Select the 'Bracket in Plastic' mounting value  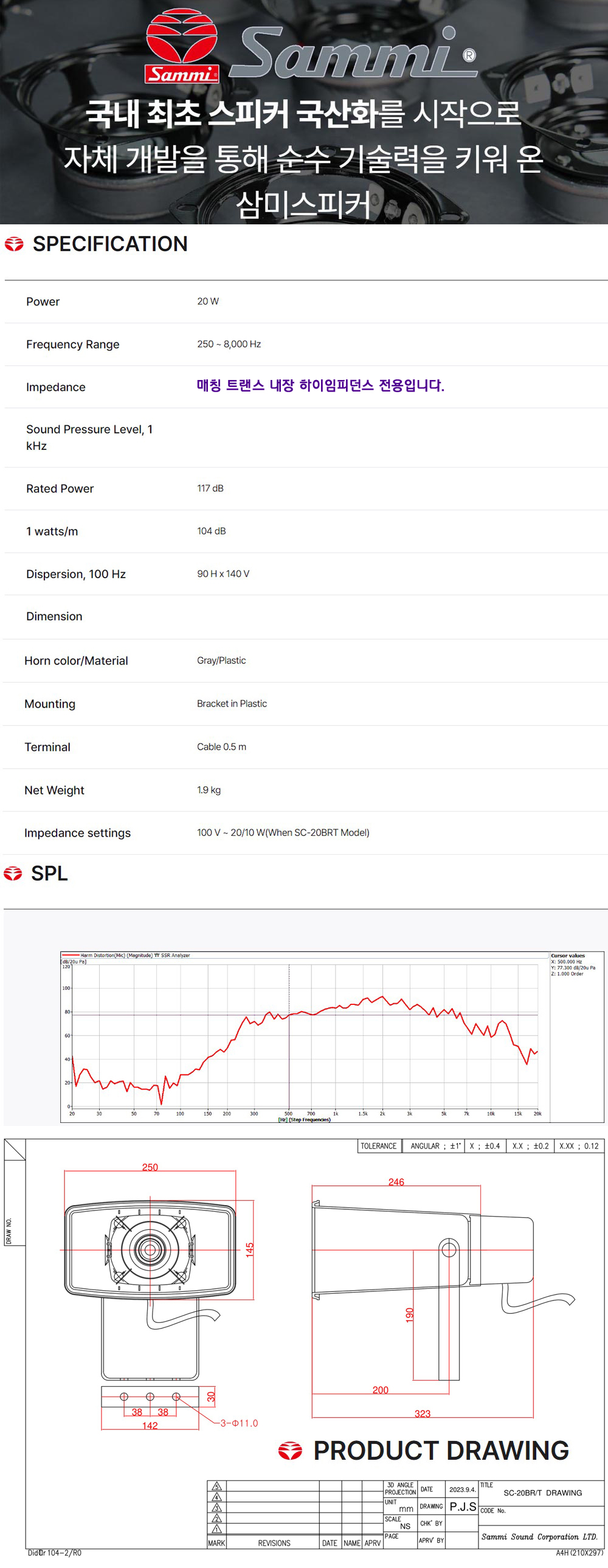232,703
